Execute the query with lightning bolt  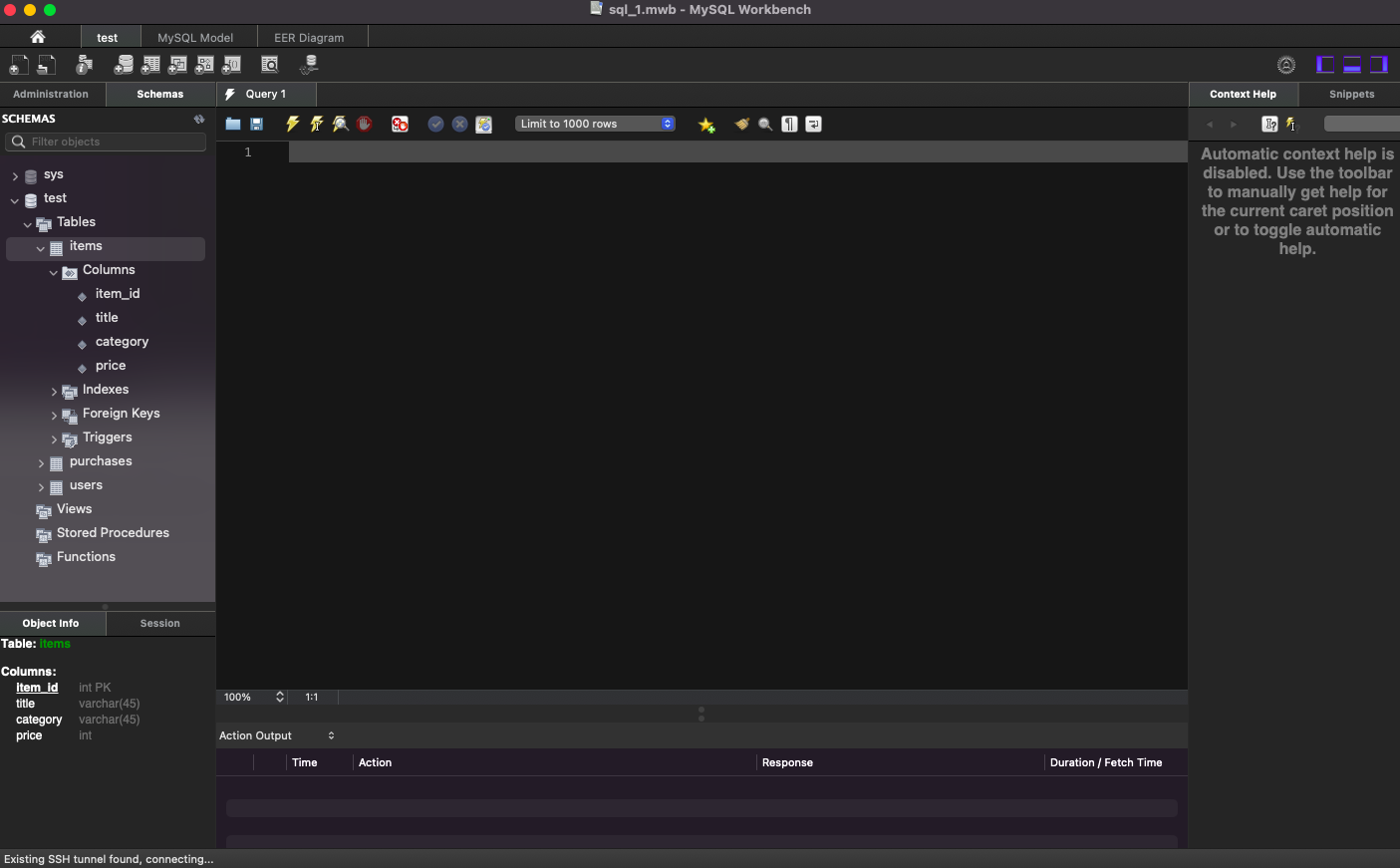point(293,125)
